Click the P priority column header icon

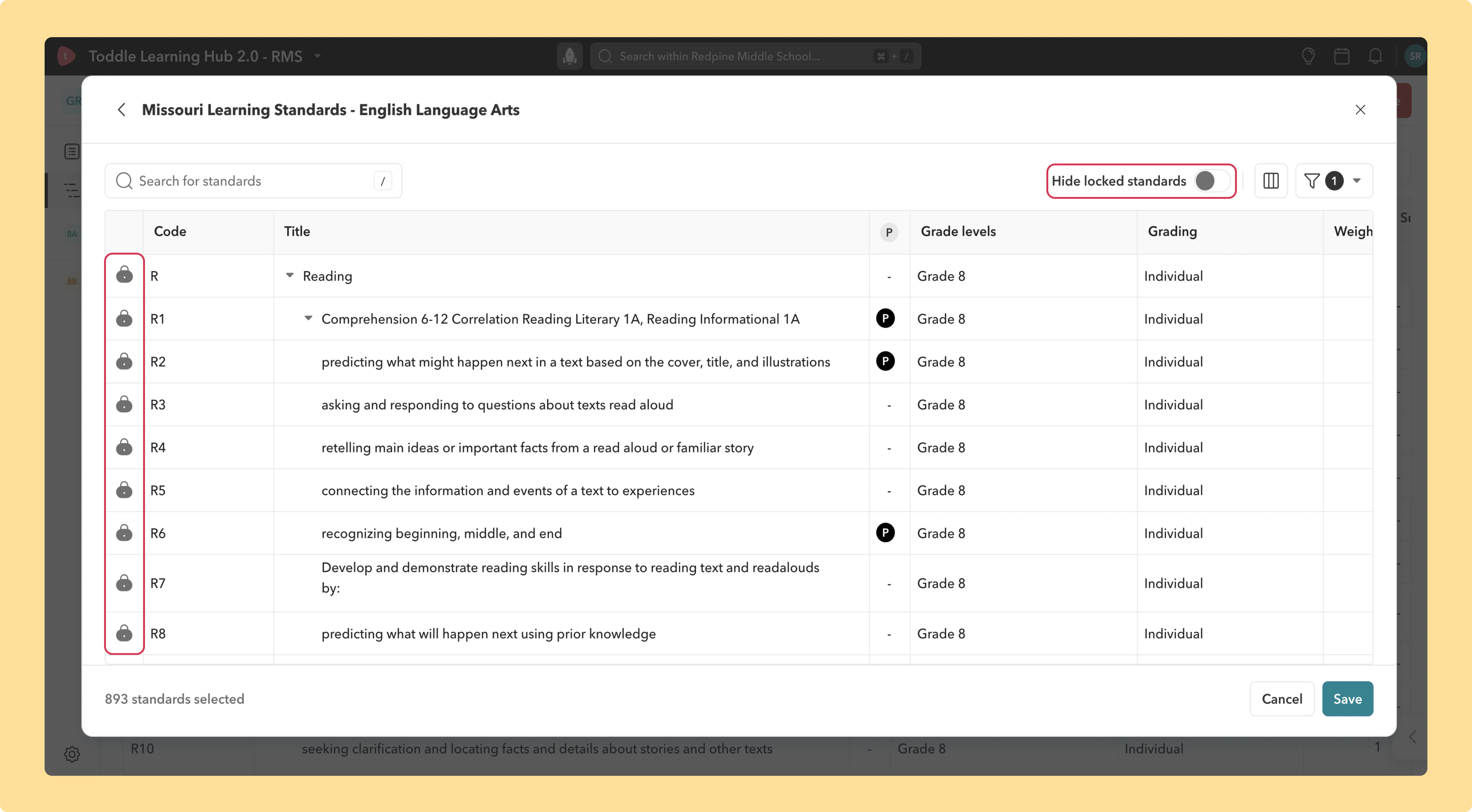[889, 232]
